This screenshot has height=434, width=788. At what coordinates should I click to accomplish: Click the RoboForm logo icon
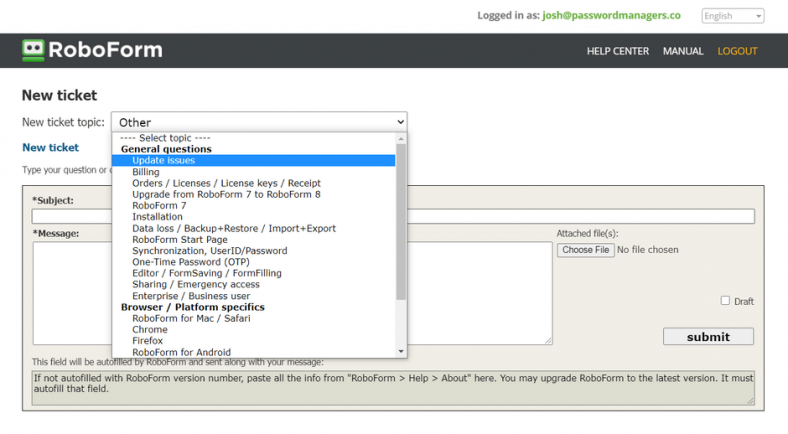[34, 50]
